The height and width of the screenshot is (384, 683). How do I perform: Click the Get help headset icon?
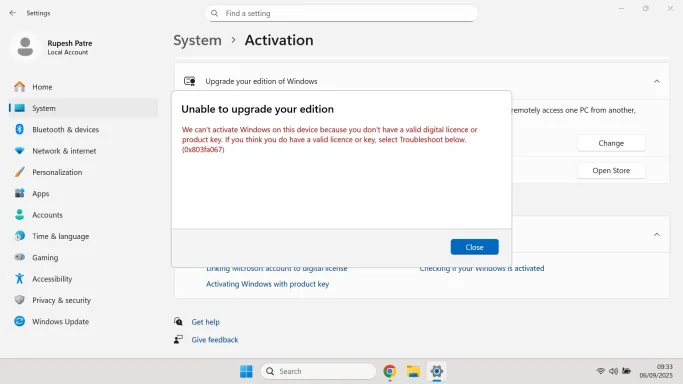178,321
